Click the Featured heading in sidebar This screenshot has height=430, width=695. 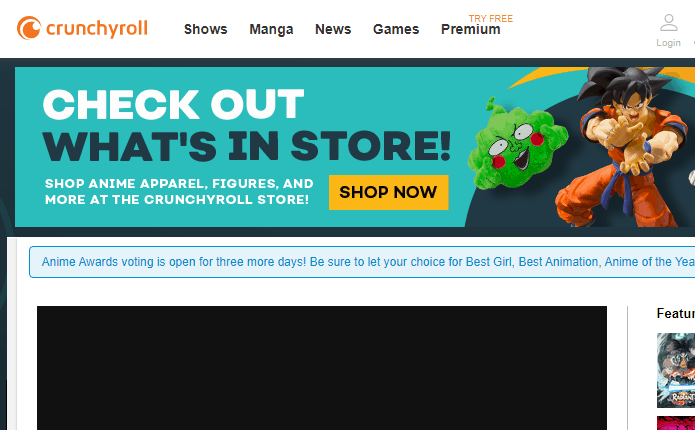click(x=675, y=313)
